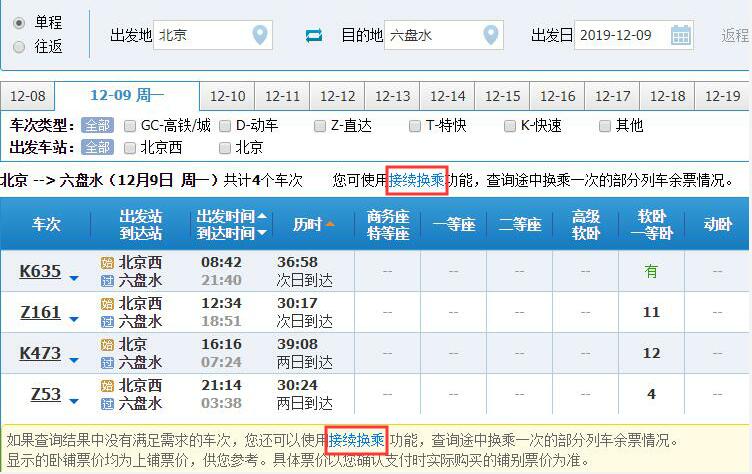Switch to the 12-10 date tab
The width and height of the screenshot is (752, 474).
(x=227, y=96)
